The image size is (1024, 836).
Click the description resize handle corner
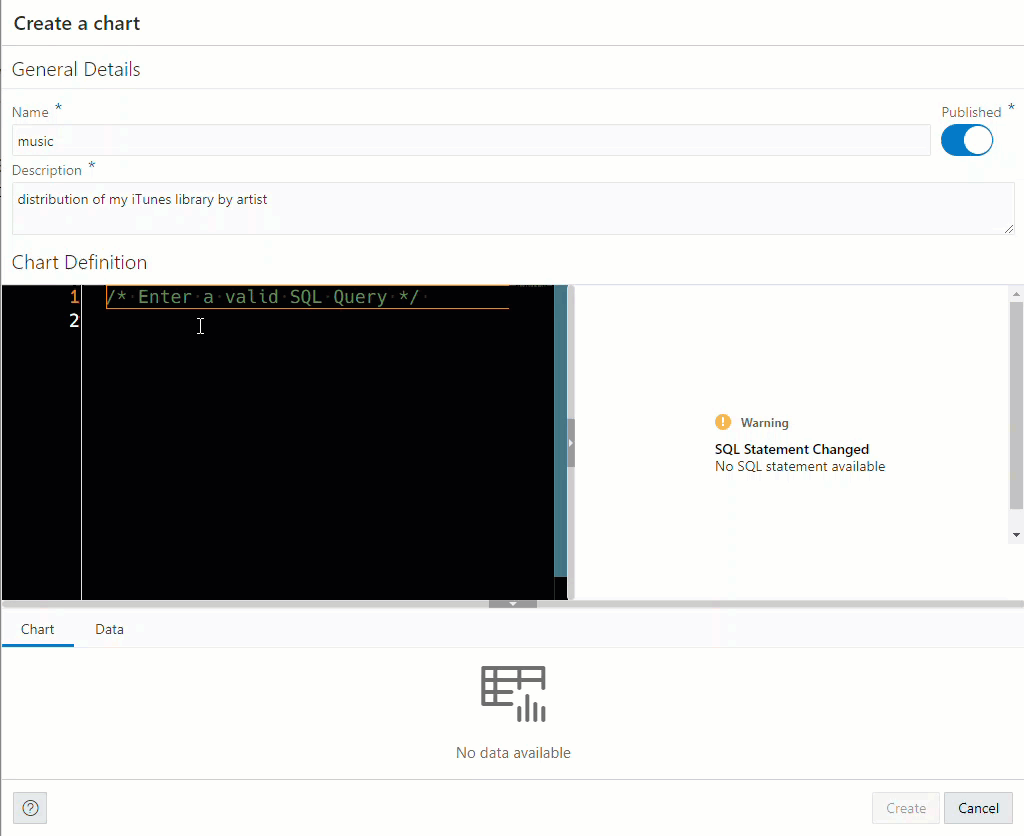click(x=1009, y=229)
